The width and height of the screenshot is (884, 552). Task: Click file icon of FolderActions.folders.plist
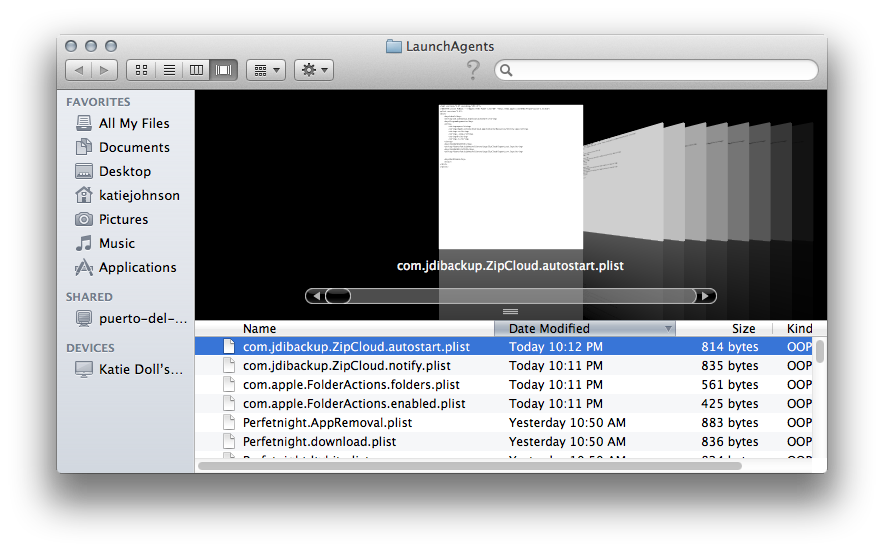[229, 385]
